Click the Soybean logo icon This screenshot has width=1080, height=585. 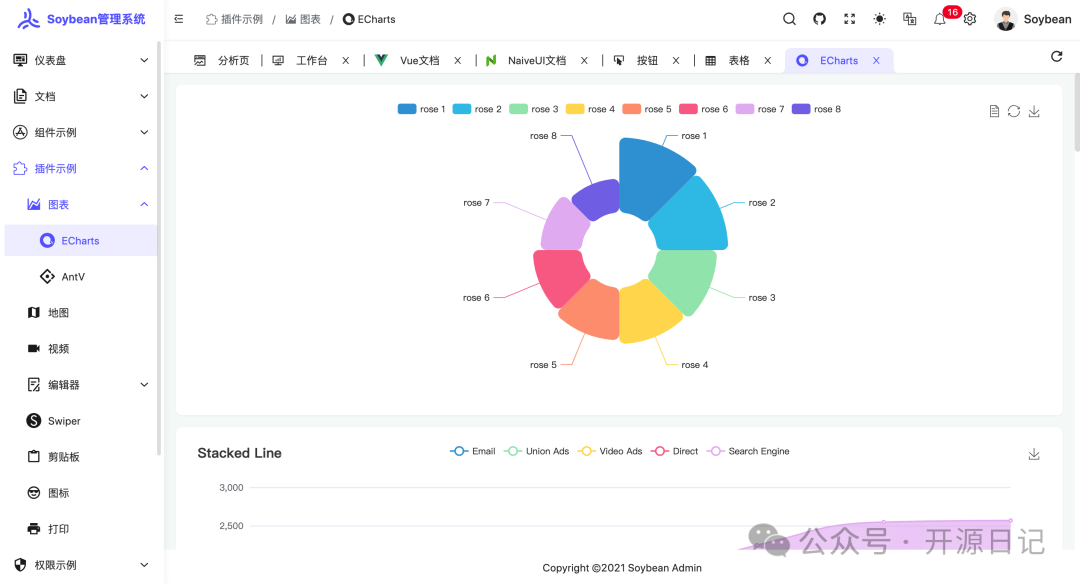click(28, 19)
